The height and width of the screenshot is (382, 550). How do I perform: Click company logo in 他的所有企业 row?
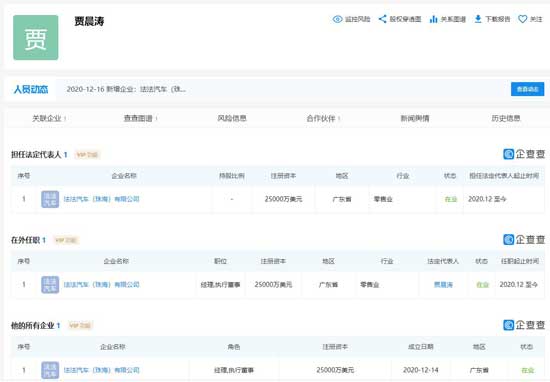[x=50, y=370]
